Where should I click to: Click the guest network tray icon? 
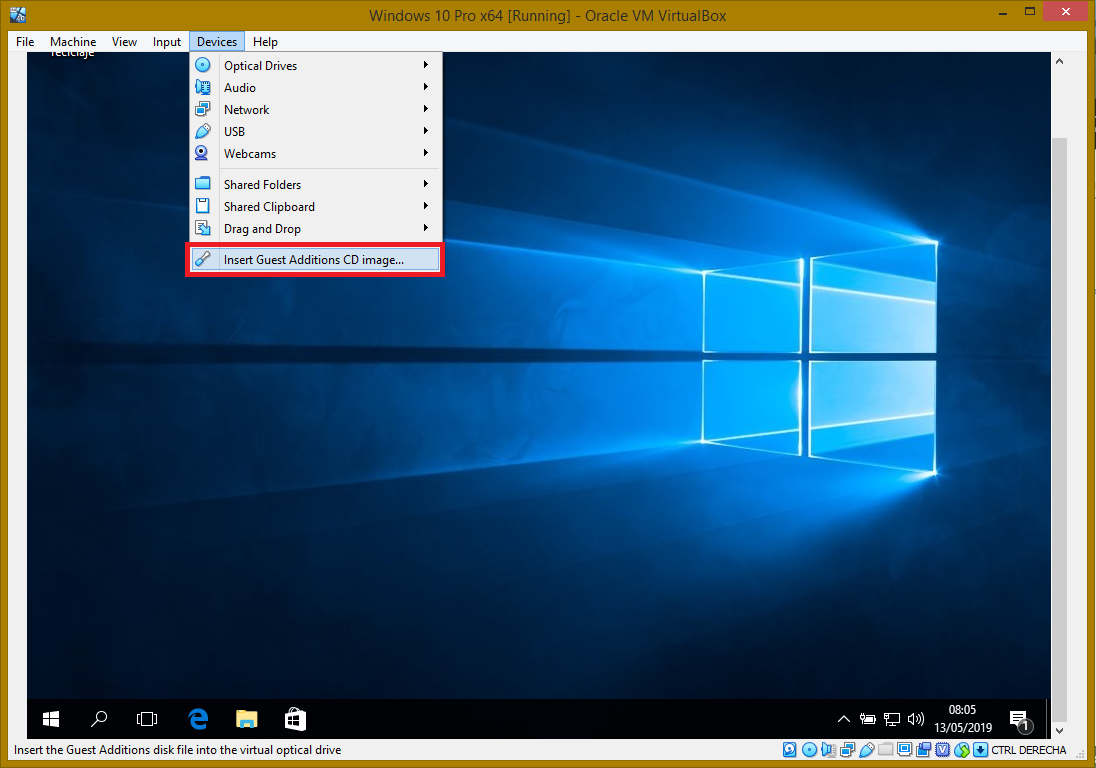point(892,718)
